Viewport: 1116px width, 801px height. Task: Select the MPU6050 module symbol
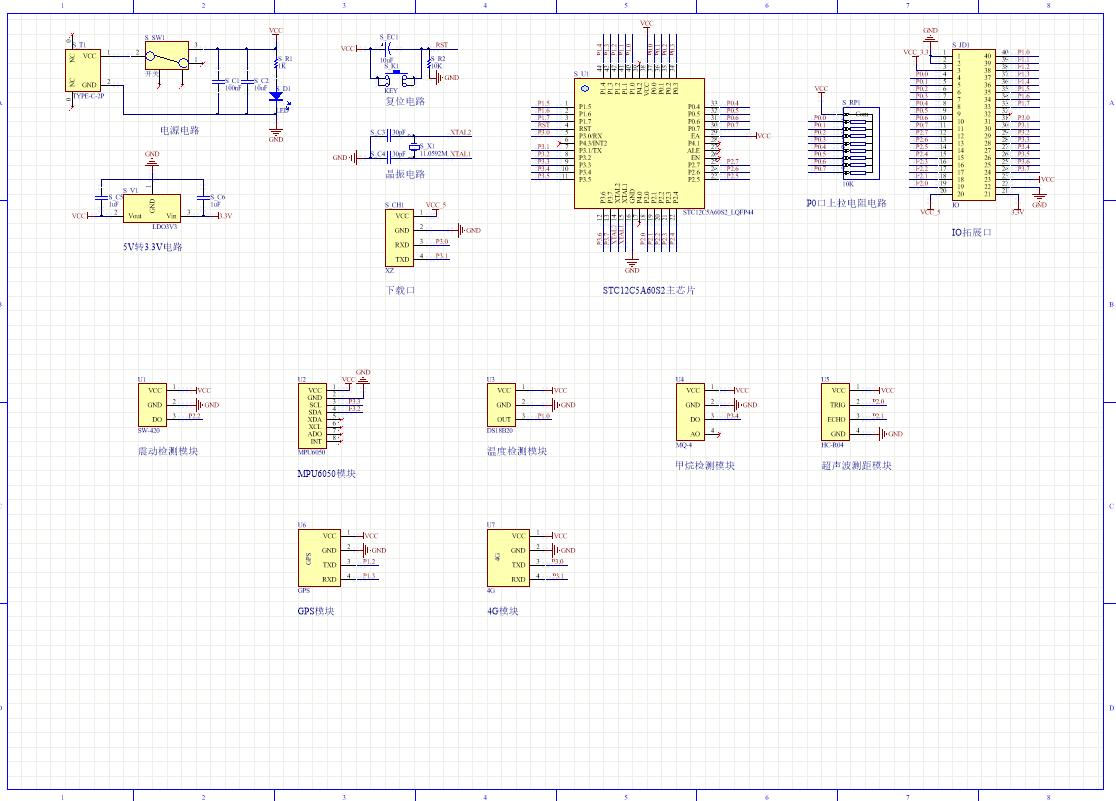pyautogui.click(x=314, y=415)
